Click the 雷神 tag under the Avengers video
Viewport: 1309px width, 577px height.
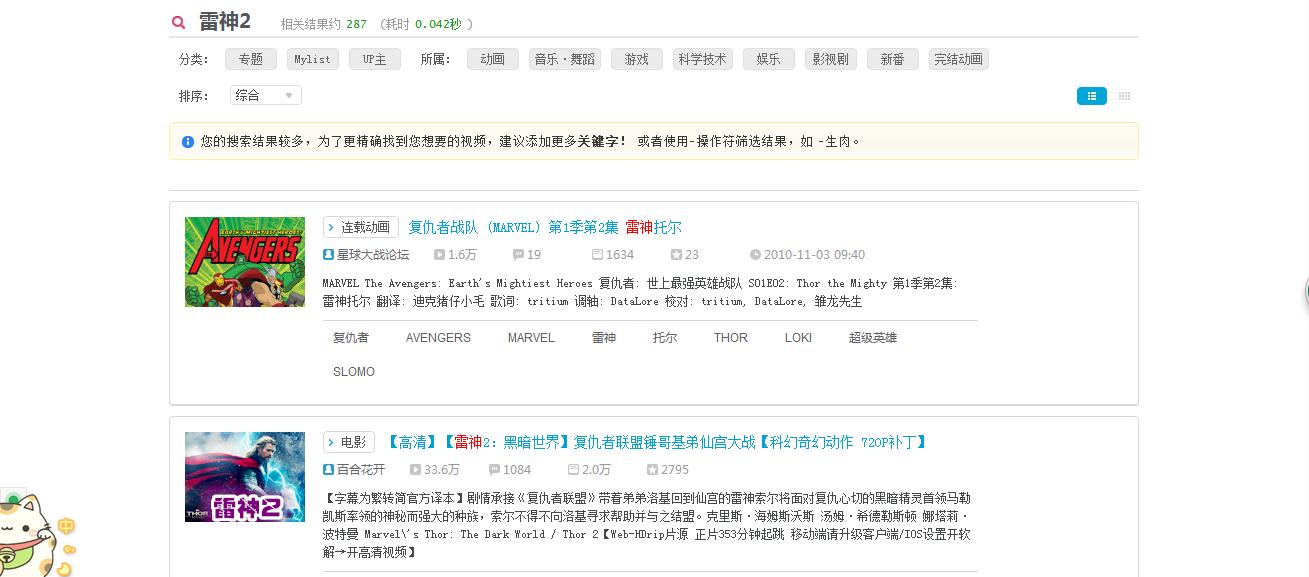604,338
